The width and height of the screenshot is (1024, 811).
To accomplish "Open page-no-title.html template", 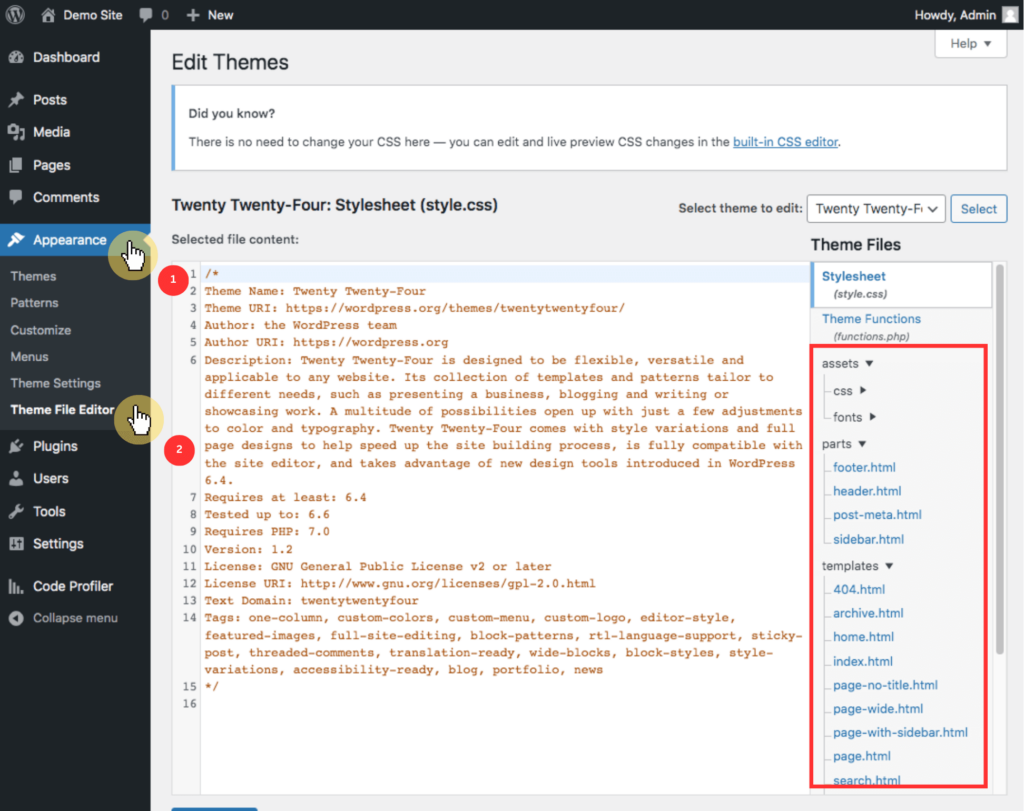I will tap(885, 685).
